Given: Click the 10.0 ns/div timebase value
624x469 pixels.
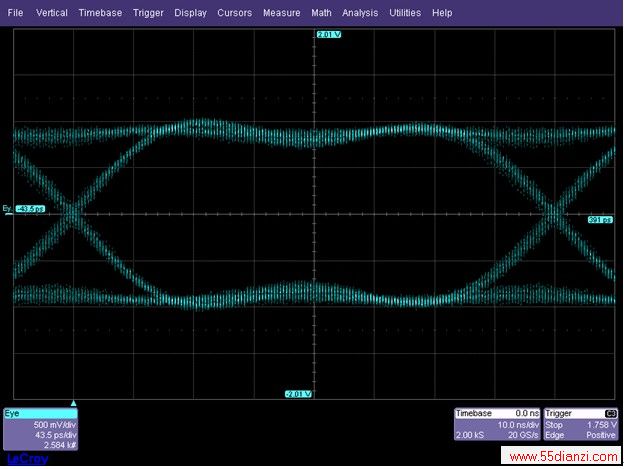Looking at the screenshot, I should pyautogui.click(x=518, y=425).
